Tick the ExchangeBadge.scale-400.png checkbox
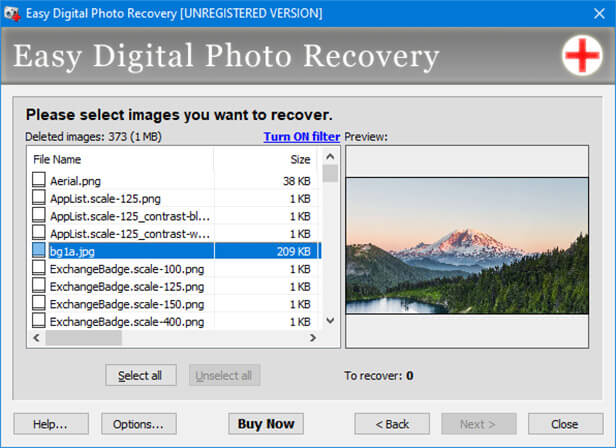Screen dimensions: 616x448 pos(38,321)
